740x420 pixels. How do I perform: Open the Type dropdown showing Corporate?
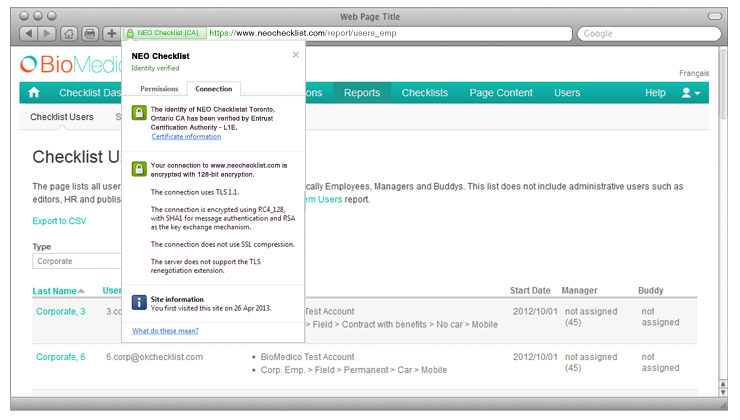pos(77,261)
